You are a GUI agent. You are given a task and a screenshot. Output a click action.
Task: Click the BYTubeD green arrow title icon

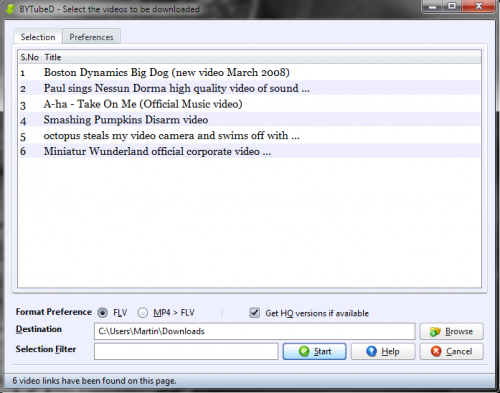pyautogui.click(x=10, y=9)
